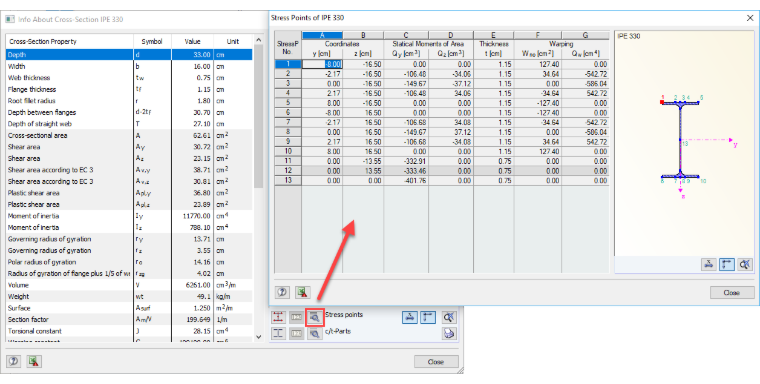Click Polar radius of gyration row
This screenshot has width=760, height=384.
click(x=129, y=262)
